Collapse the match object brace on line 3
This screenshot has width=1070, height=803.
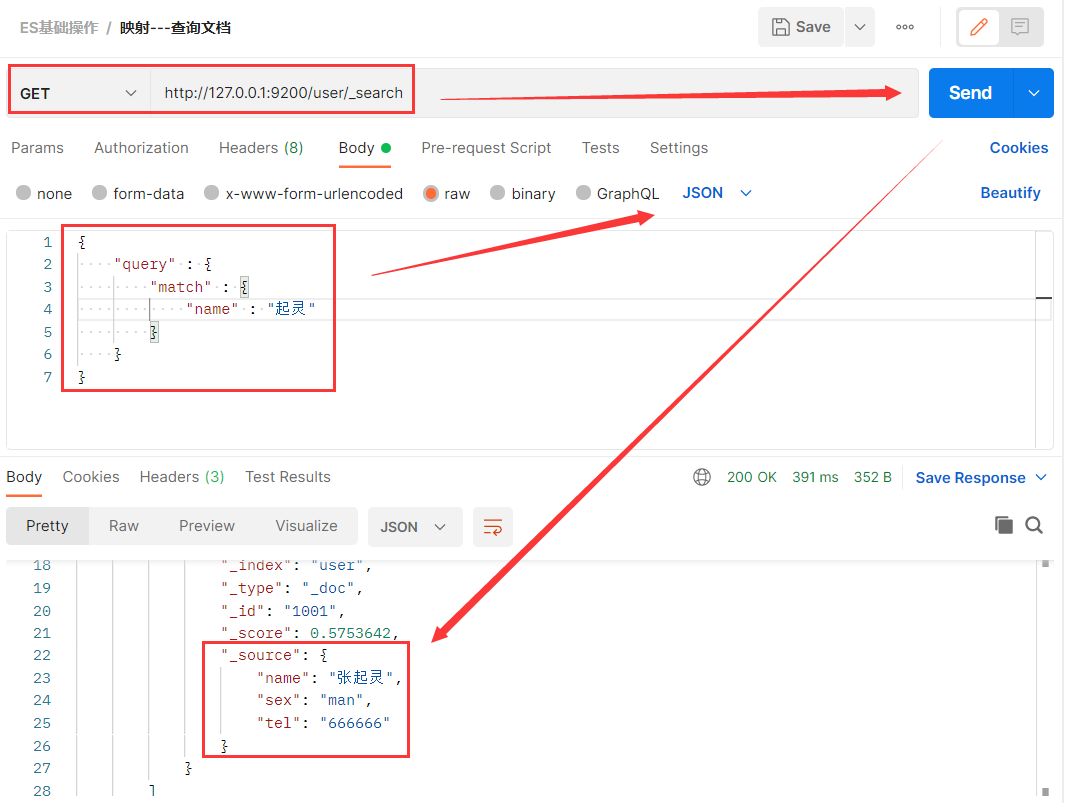point(244,287)
